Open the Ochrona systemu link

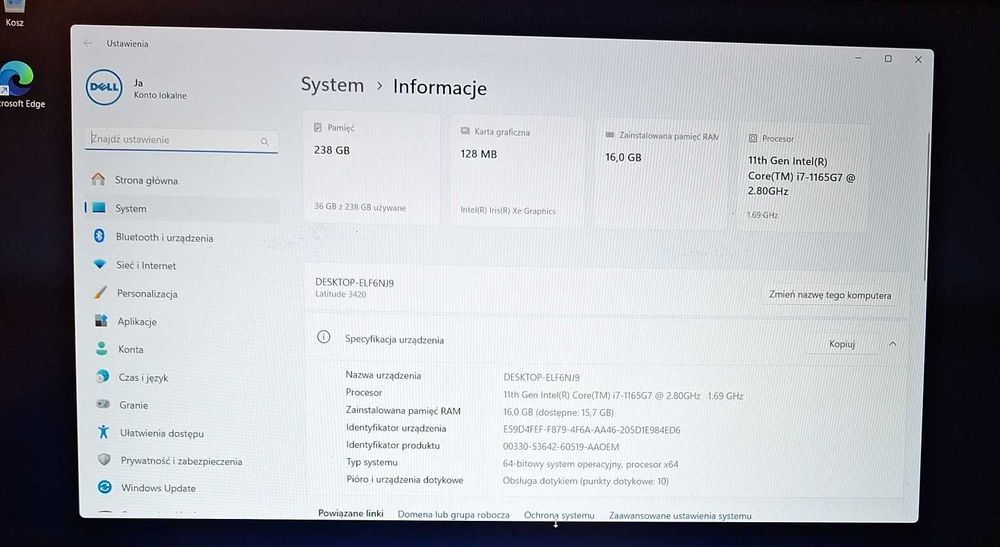click(x=559, y=514)
